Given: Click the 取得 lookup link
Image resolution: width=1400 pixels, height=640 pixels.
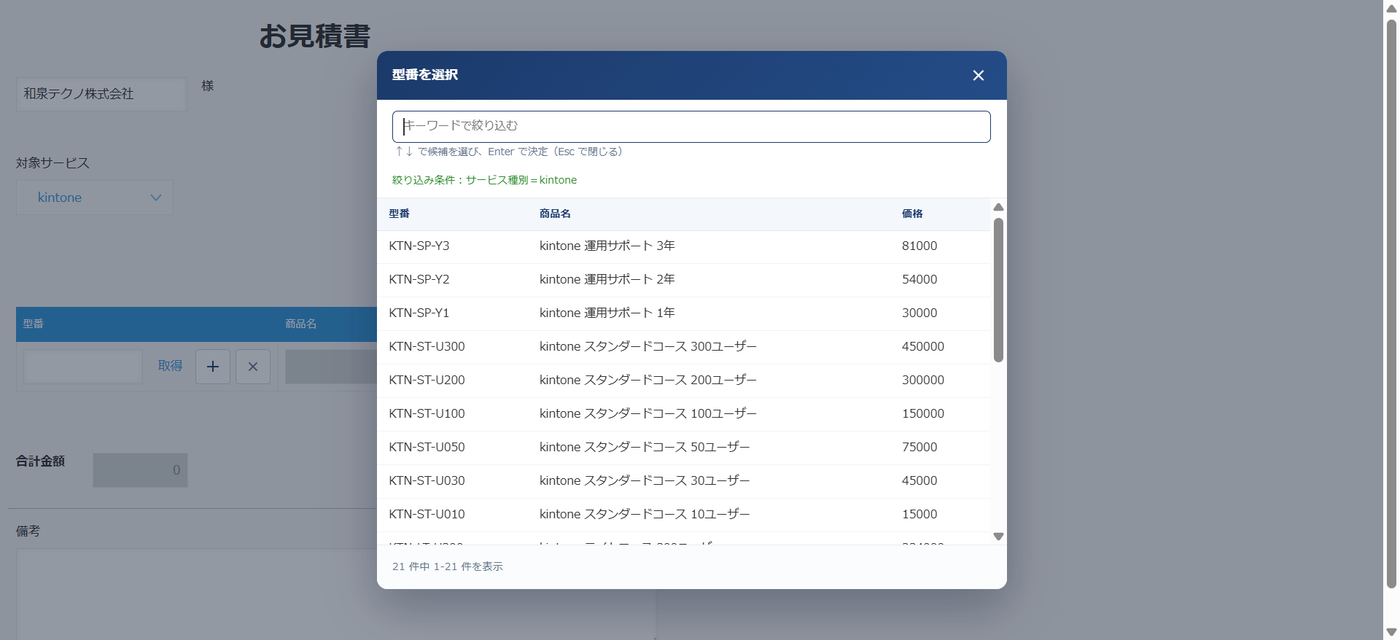Looking at the screenshot, I should pyautogui.click(x=170, y=366).
